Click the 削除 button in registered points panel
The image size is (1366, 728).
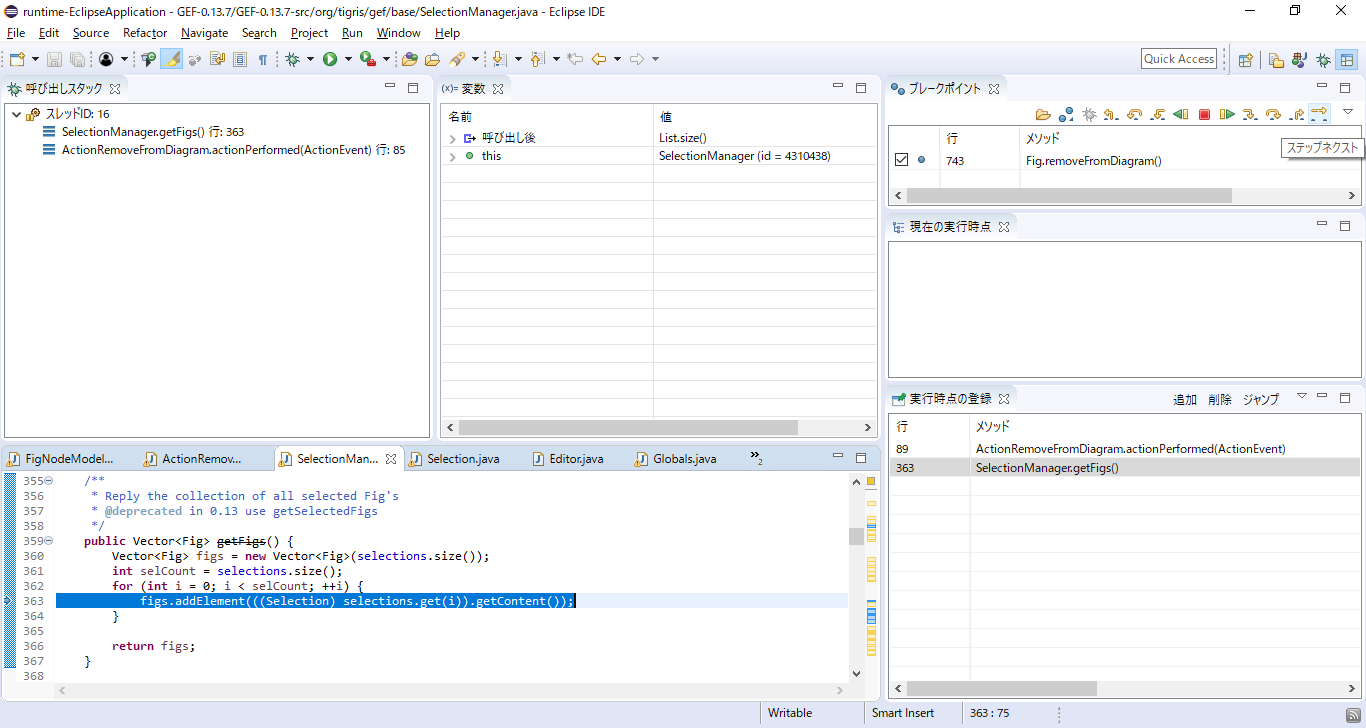click(1220, 399)
